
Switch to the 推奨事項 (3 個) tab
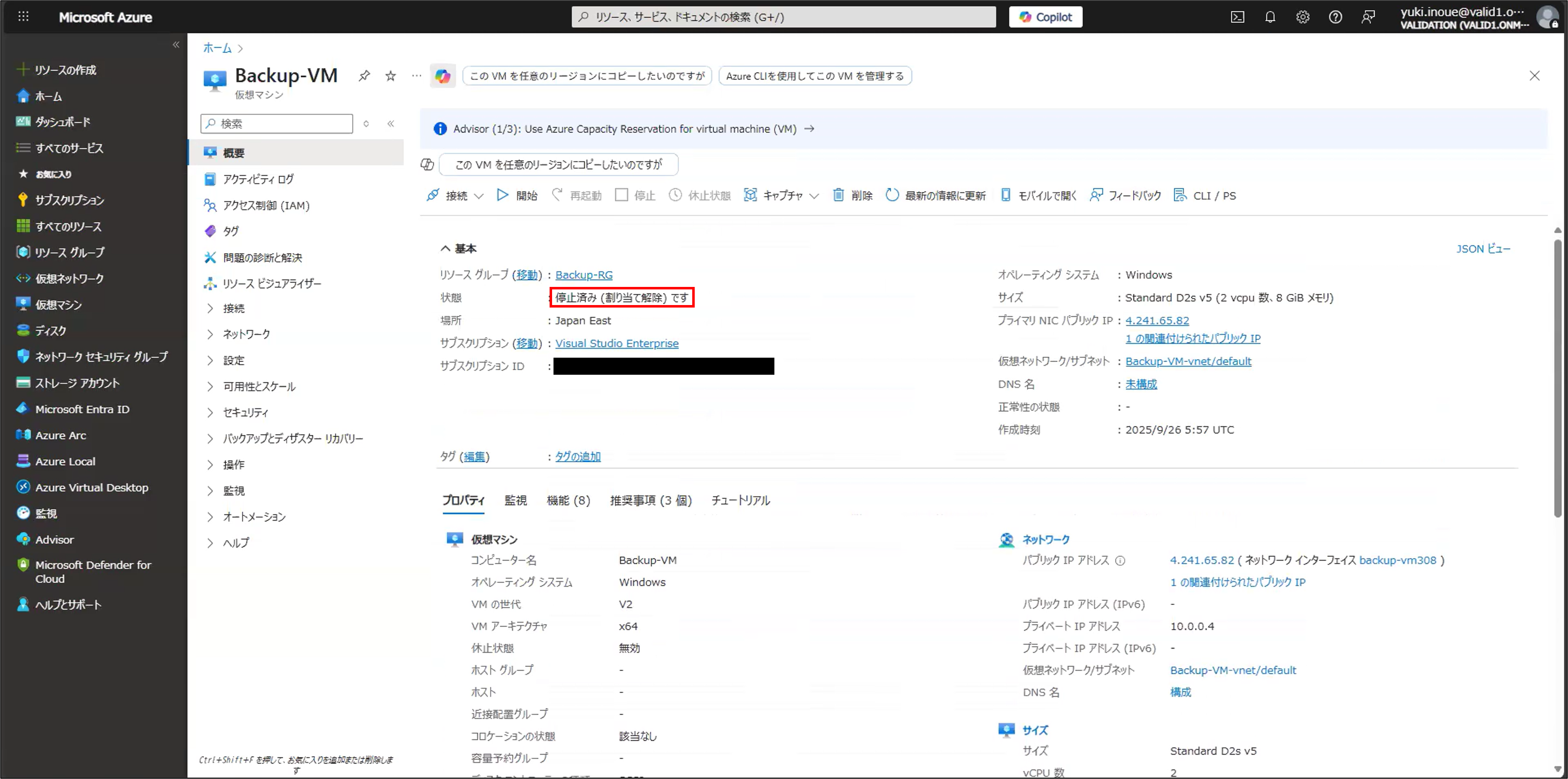pos(651,500)
